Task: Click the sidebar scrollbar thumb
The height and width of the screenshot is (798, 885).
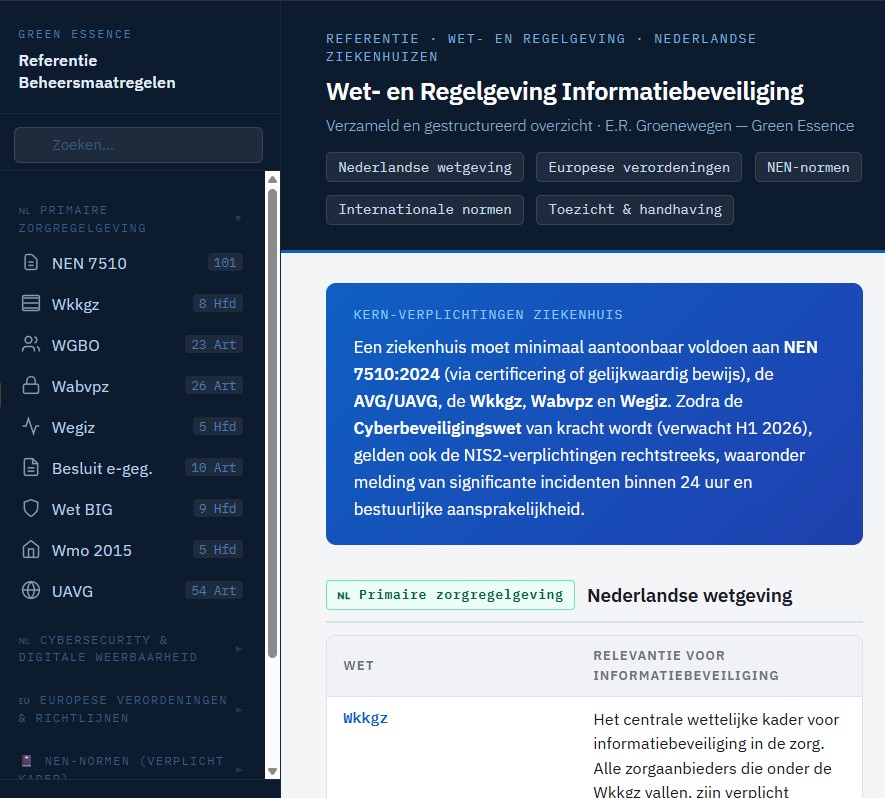Action: point(272,423)
